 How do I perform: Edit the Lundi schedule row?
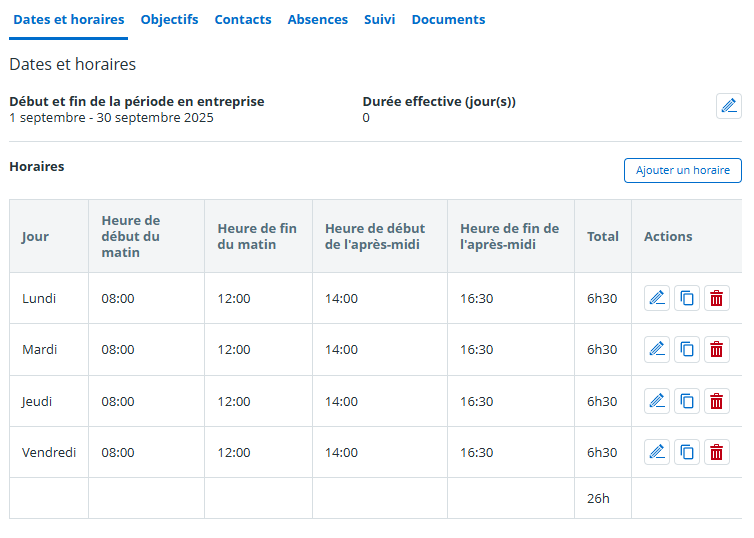(657, 298)
